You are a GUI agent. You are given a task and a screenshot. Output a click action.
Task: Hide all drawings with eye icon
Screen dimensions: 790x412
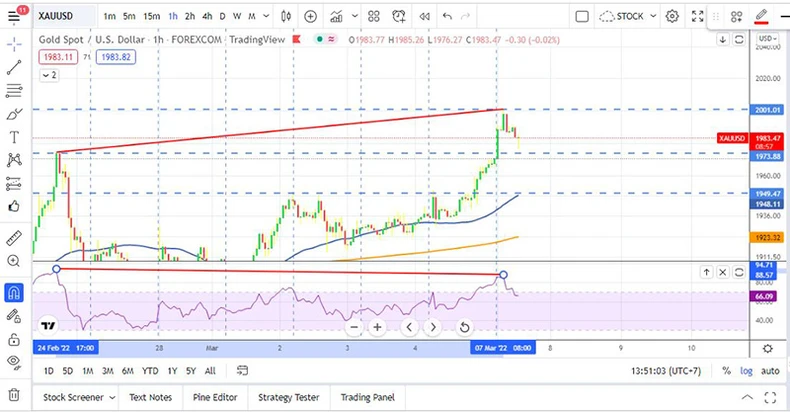click(x=14, y=362)
